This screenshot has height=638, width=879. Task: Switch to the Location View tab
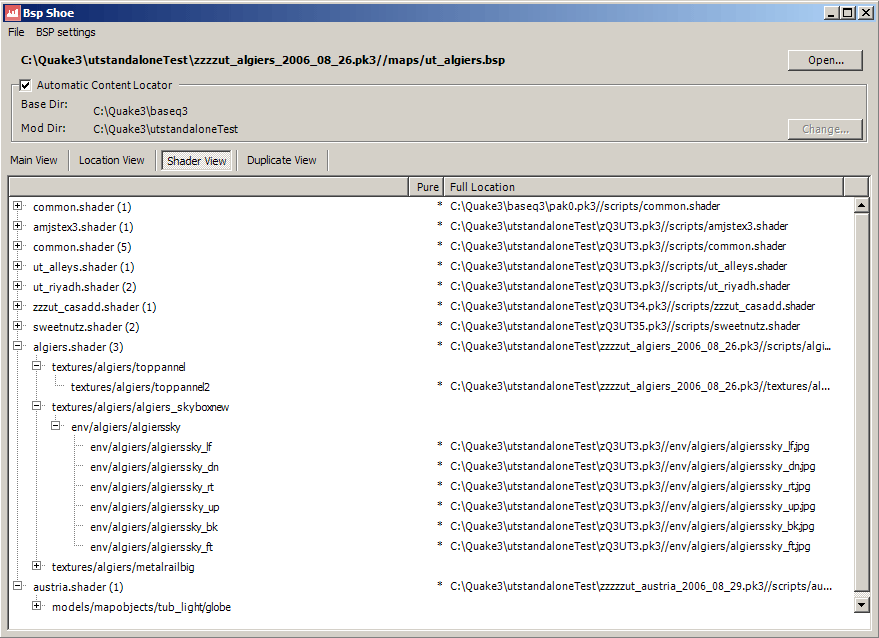coord(112,160)
